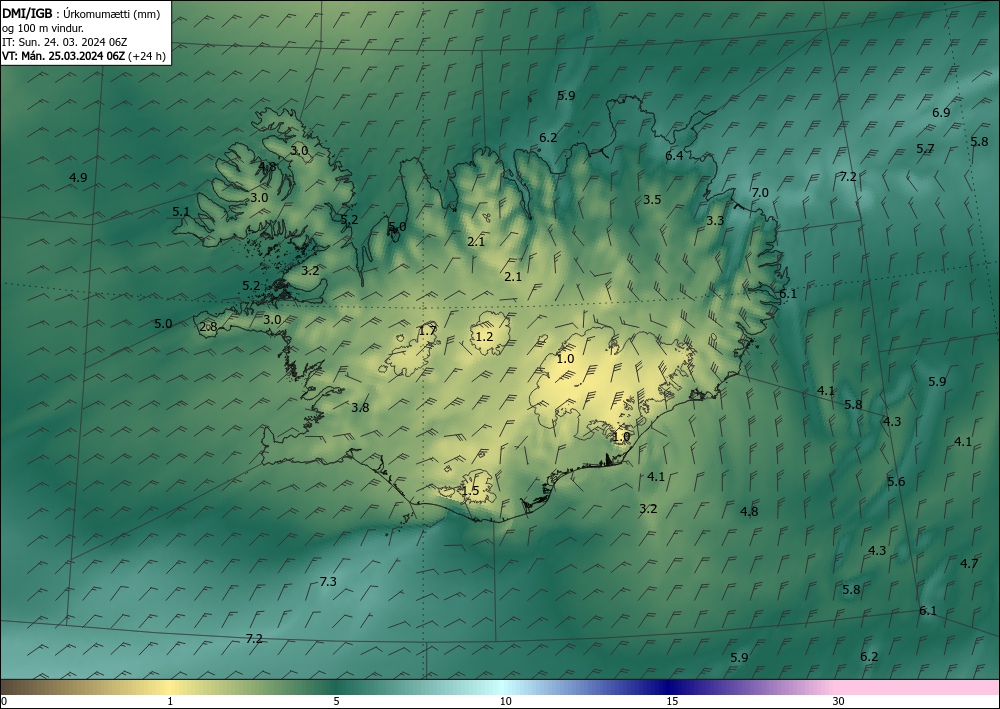Click the '4.8' value off the southeast coast

coord(749,511)
